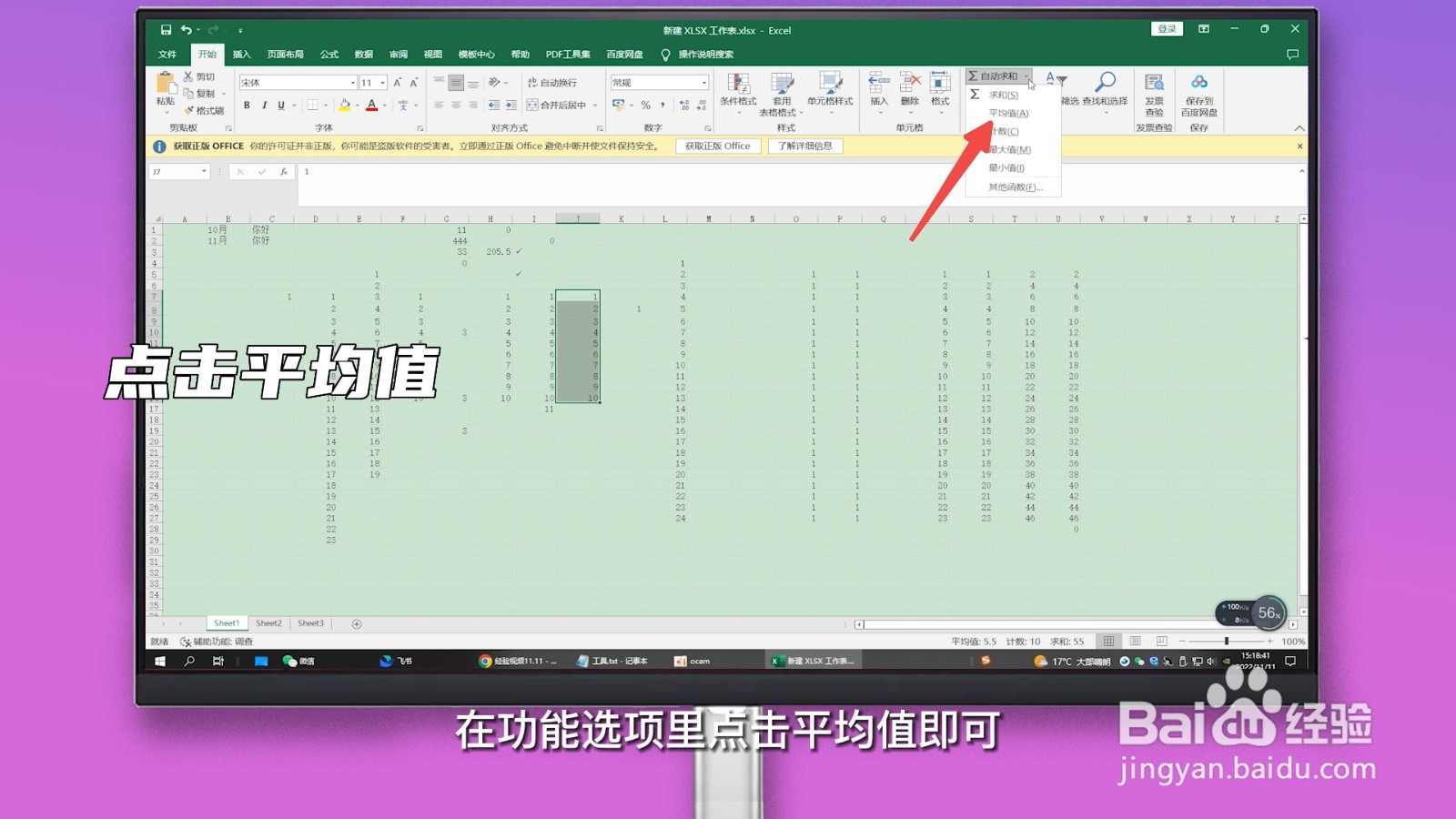Switch to the 插入 ribbon tab
This screenshot has height=819, width=1456.
coord(242,54)
